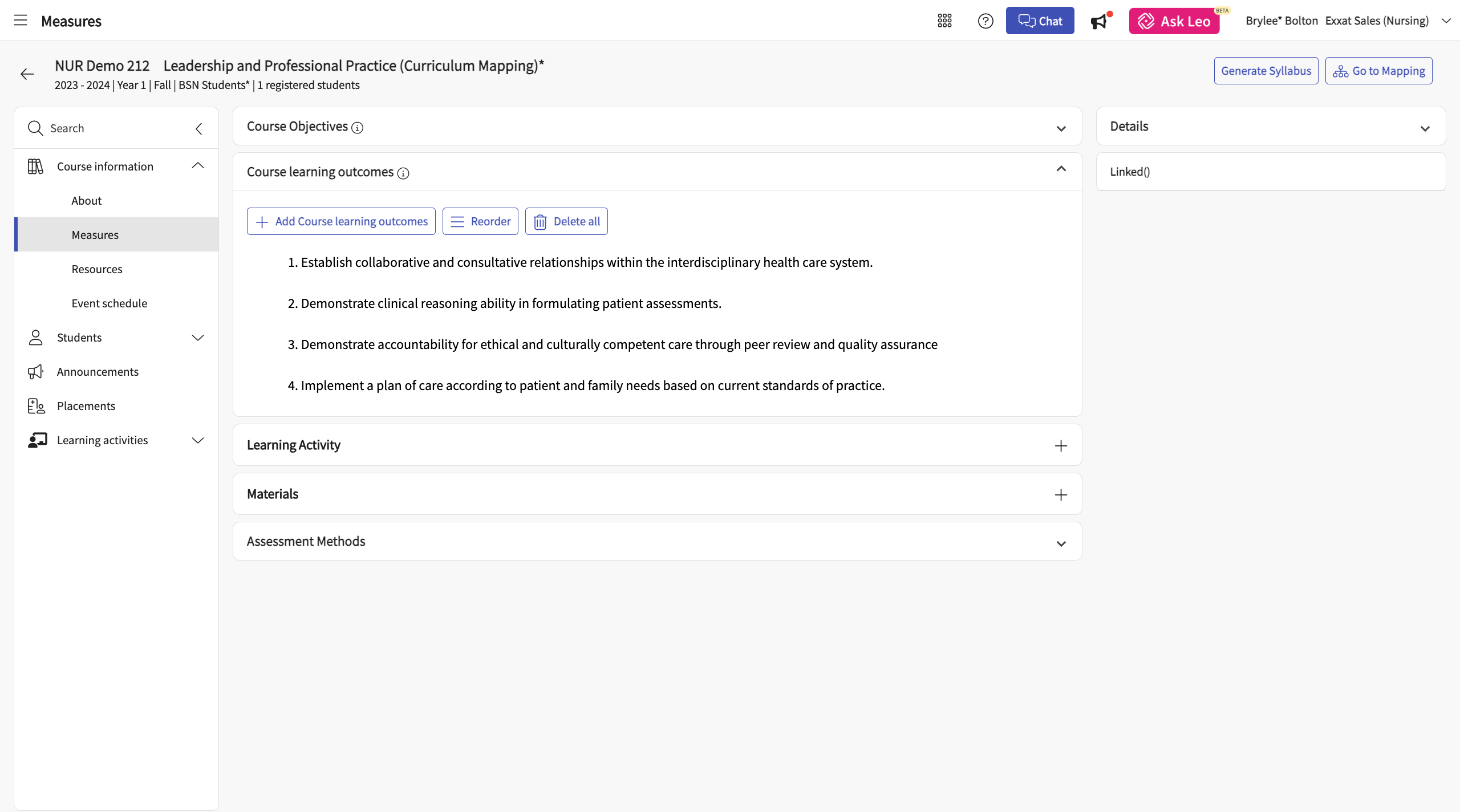Open the hamburger navigation menu
This screenshot has height=812, width=1460.
pos(21,21)
